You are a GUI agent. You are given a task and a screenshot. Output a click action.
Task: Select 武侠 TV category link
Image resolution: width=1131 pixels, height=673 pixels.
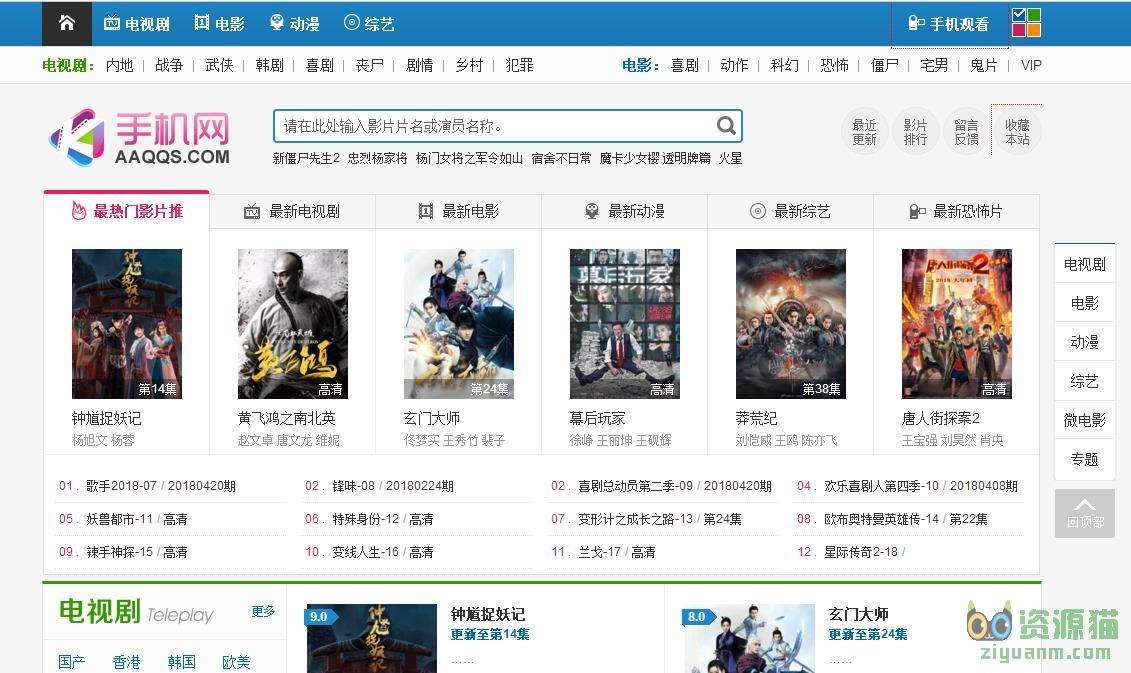219,65
